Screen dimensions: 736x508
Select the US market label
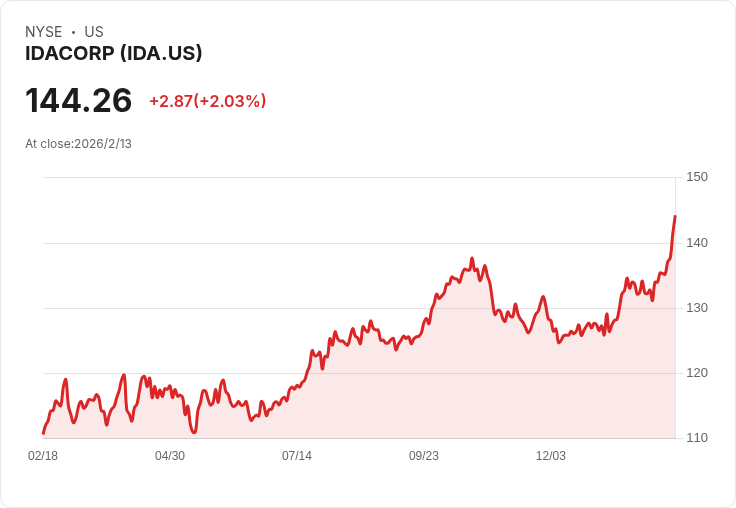click(94, 32)
